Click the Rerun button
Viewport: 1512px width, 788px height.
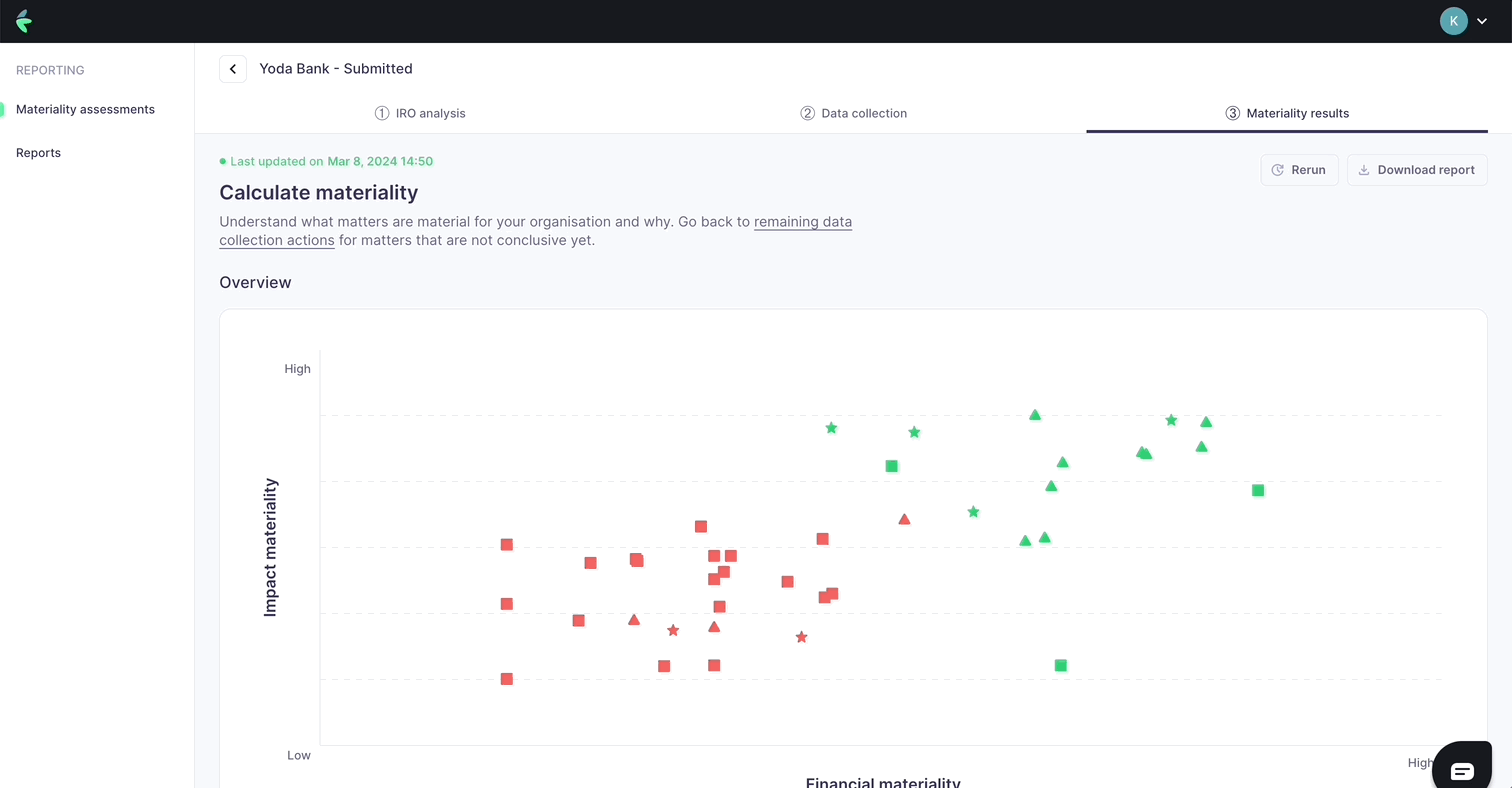(x=1299, y=169)
